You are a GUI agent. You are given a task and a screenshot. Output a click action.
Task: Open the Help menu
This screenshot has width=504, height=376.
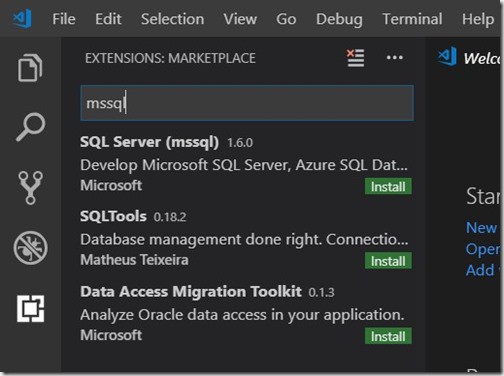[x=478, y=20]
